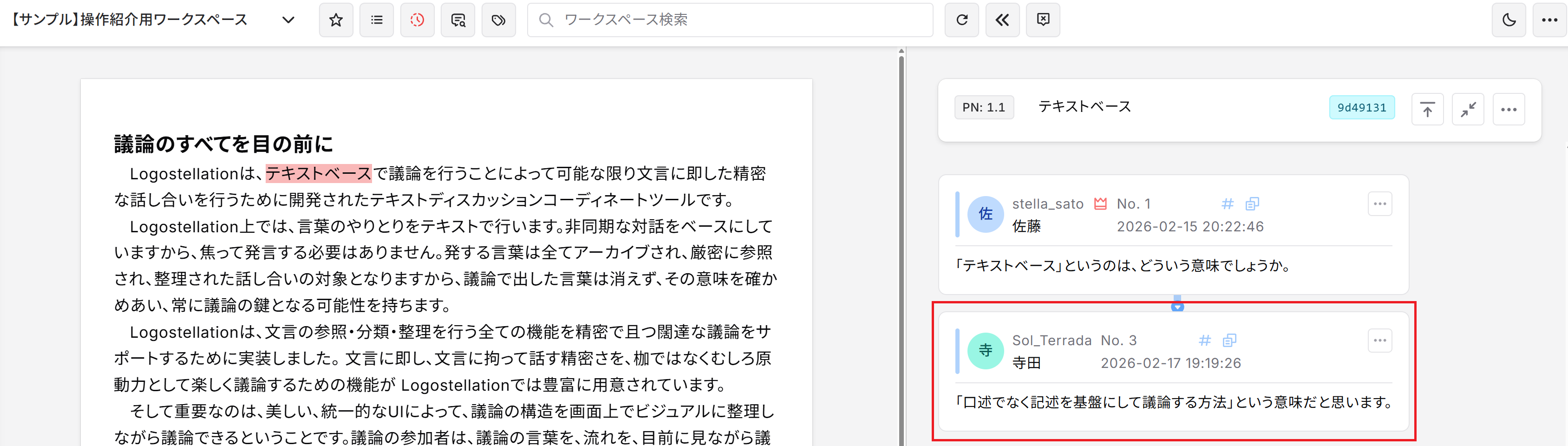
Task: Click the No. 1 comment number
Action: coord(1133,204)
